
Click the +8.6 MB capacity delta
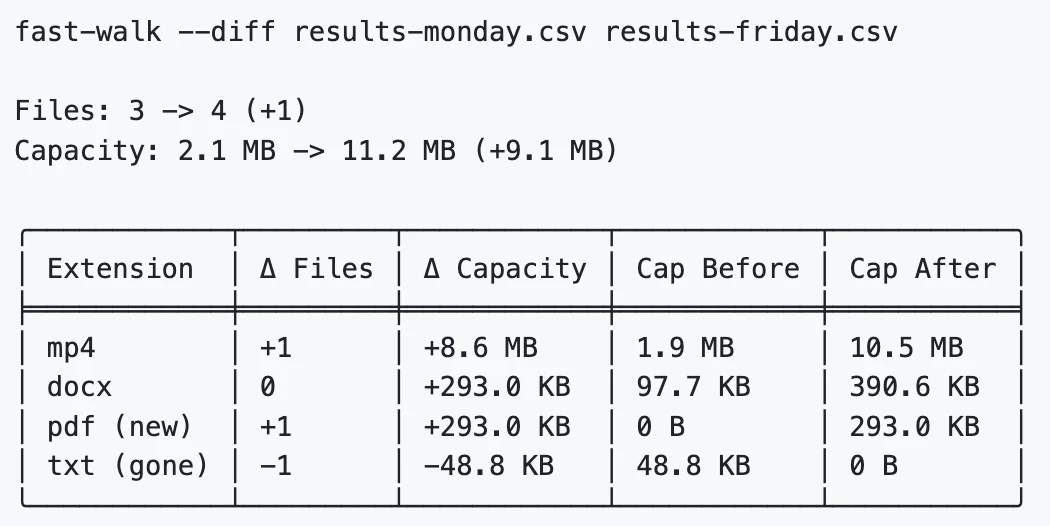pyautogui.click(x=480, y=348)
